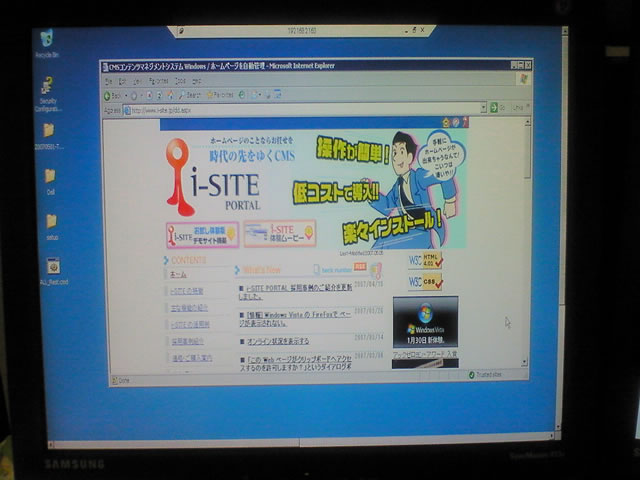Open the award link below Vista banner
Image resolution: width=640 pixels, height=480 pixels.
[x=424, y=354]
